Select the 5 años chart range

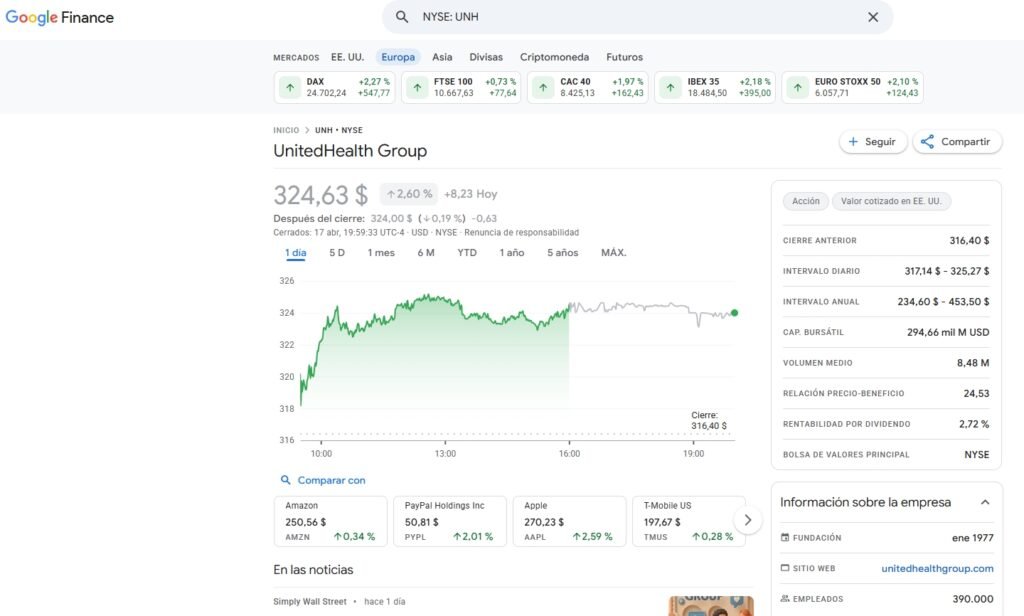tap(562, 253)
